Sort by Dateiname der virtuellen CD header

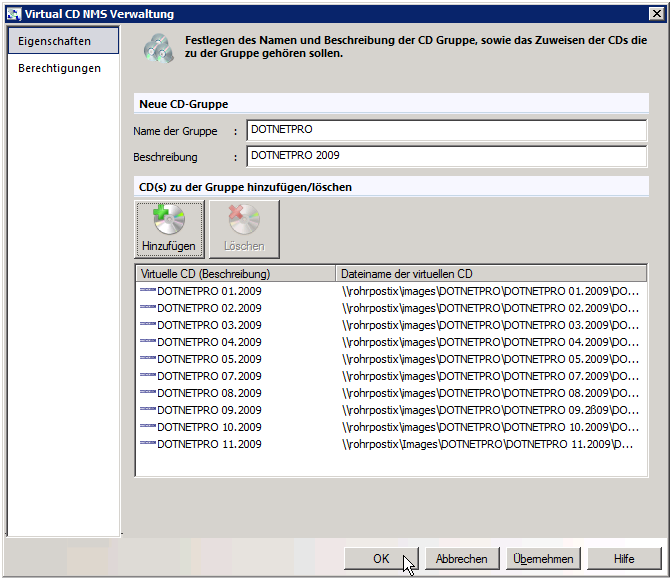491,273
